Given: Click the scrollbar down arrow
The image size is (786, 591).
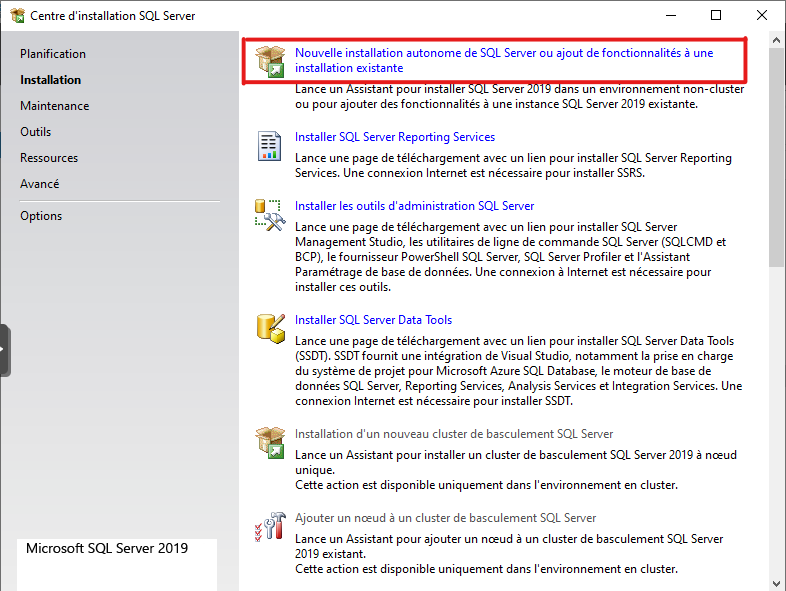Looking at the screenshot, I should [777, 581].
